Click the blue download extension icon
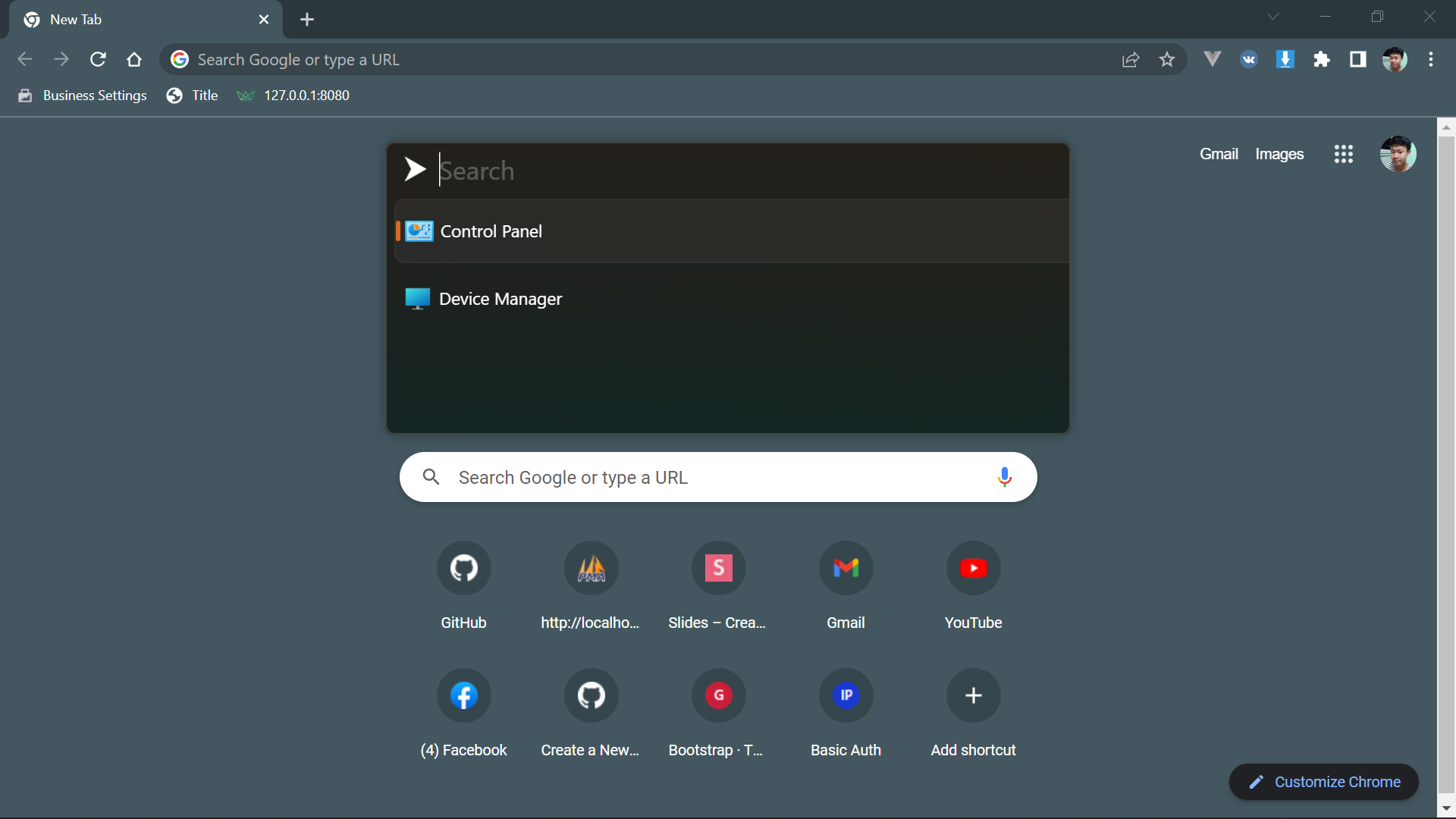The image size is (1456, 819). click(1285, 59)
